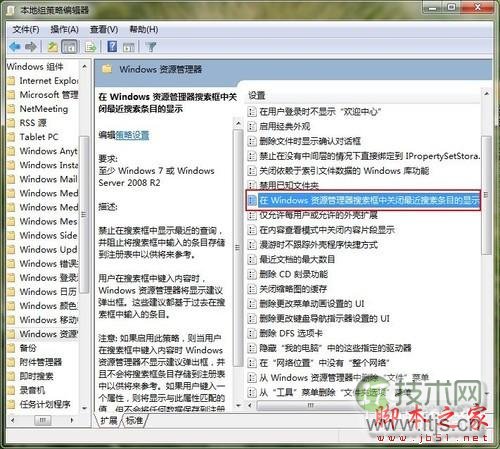Select highlighted policy 在 Windows 资源管理器搜索框中关闭最近搜索条目的显示

pyautogui.click(x=363, y=200)
